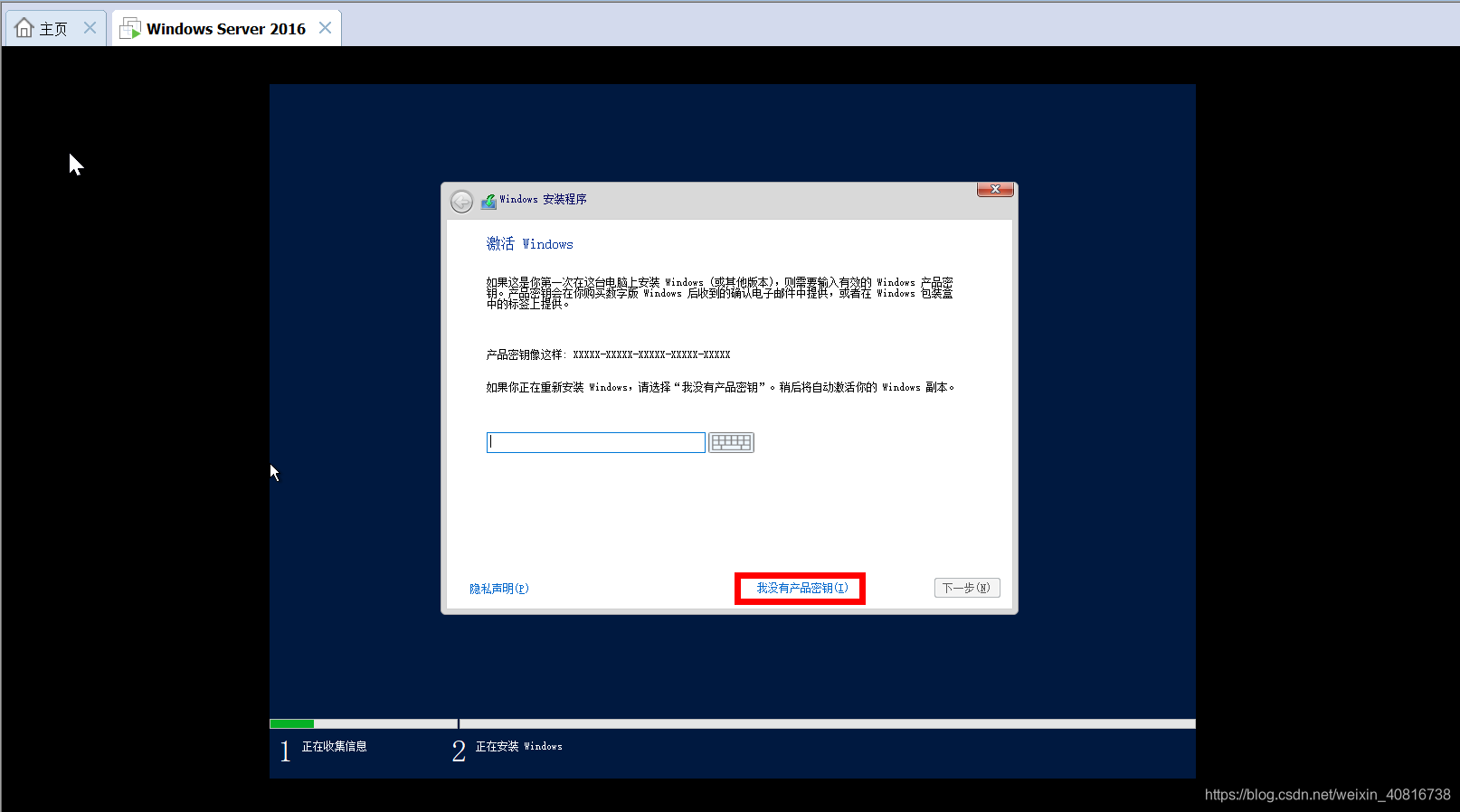
Task: Click step 1 正在收集信息 label
Action: tap(334, 746)
